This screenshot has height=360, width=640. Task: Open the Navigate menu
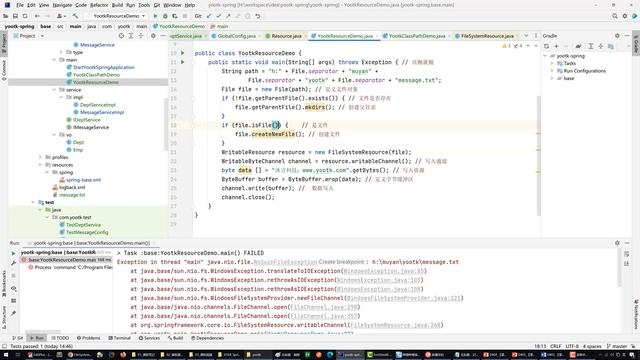62,5
